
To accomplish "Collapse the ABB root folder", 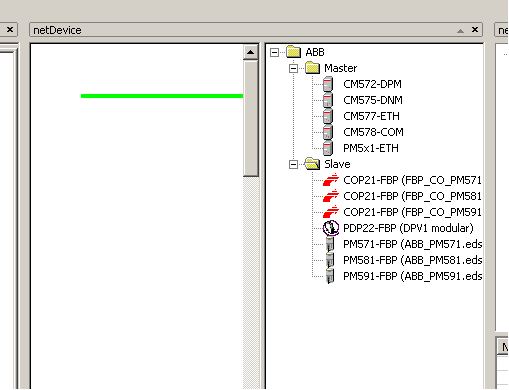I will click(x=274, y=52).
